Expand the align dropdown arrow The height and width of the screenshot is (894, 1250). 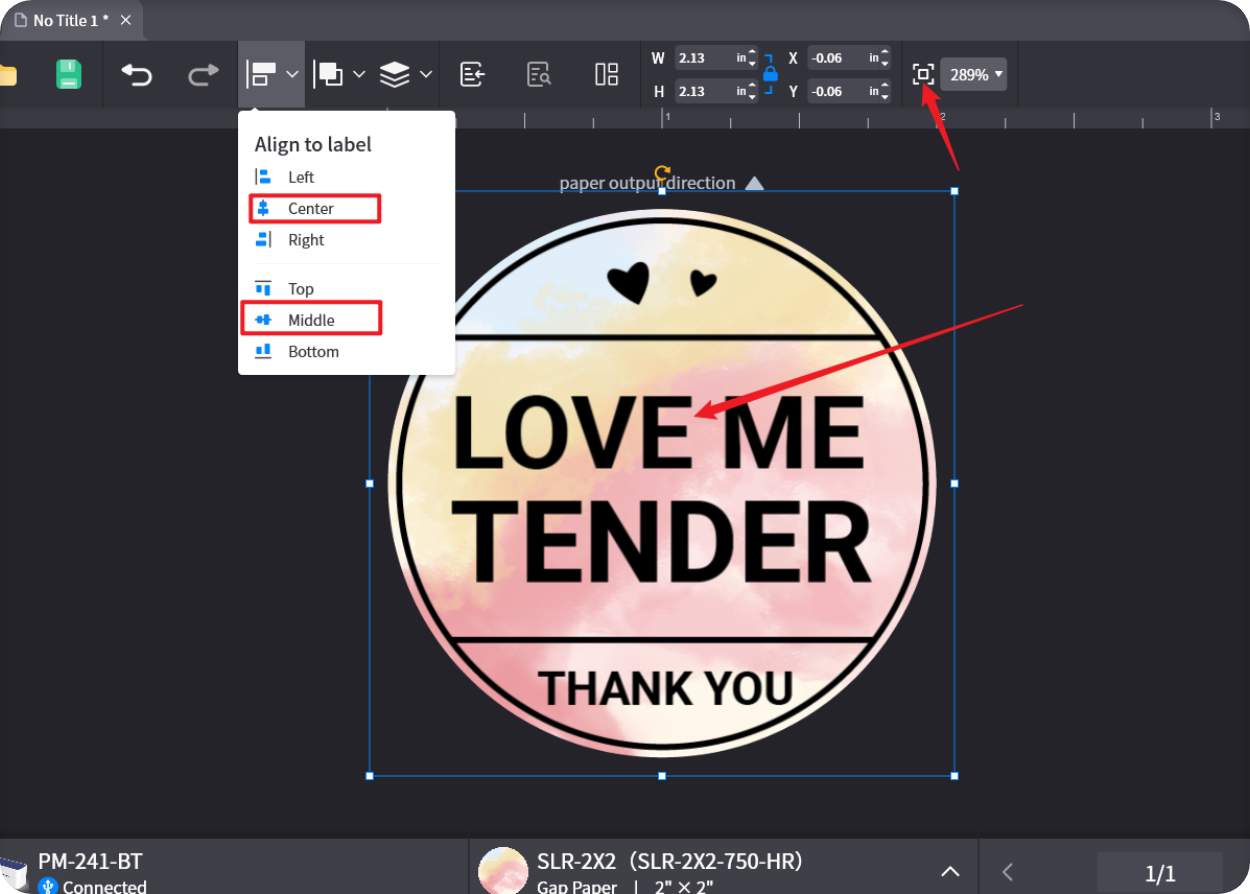click(292, 74)
